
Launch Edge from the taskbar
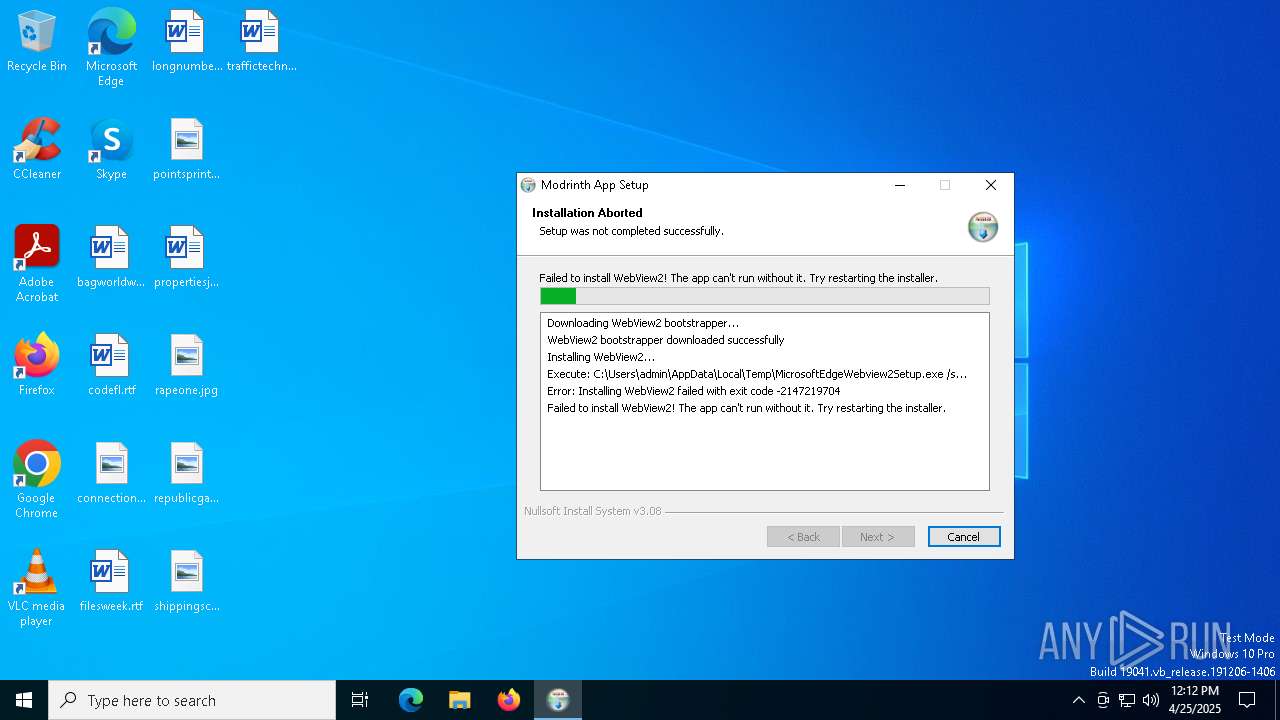(x=411, y=700)
